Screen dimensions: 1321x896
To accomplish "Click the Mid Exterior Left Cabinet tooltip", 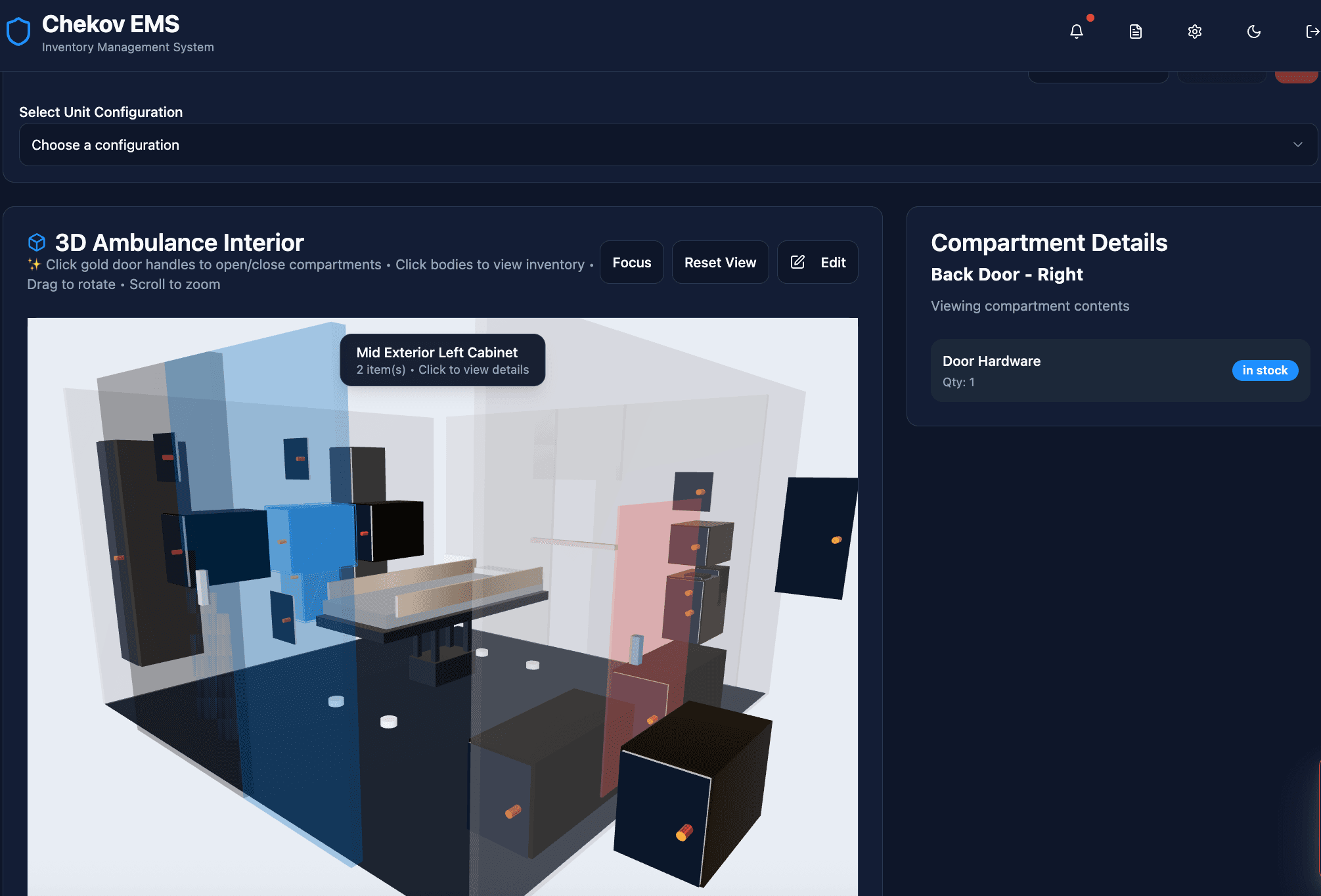I will [442, 360].
